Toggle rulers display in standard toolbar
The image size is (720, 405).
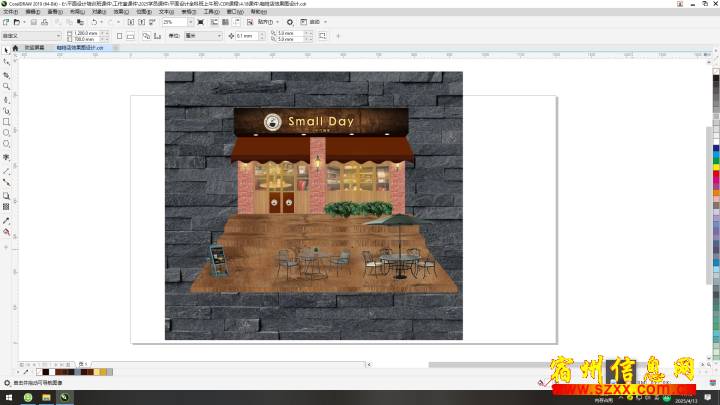click(x=212, y=21)
